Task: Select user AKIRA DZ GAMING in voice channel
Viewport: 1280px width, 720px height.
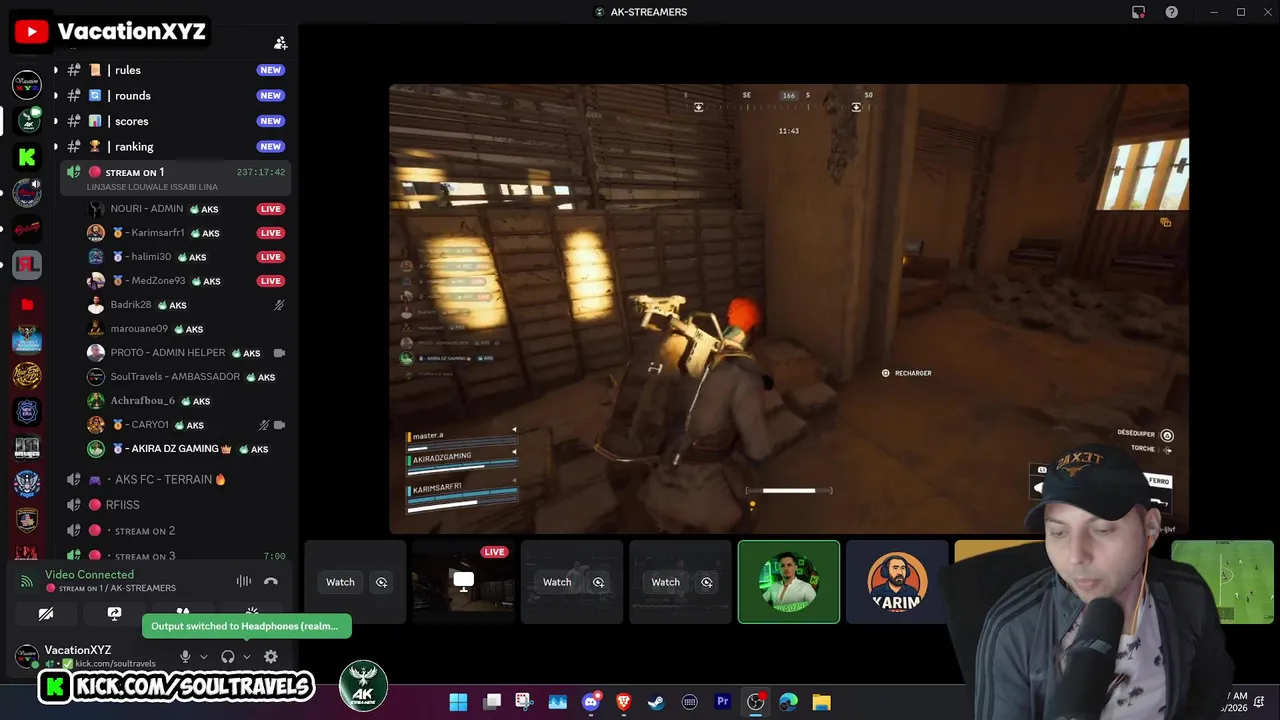Action: pyautogui.click(x=186, y=449)
